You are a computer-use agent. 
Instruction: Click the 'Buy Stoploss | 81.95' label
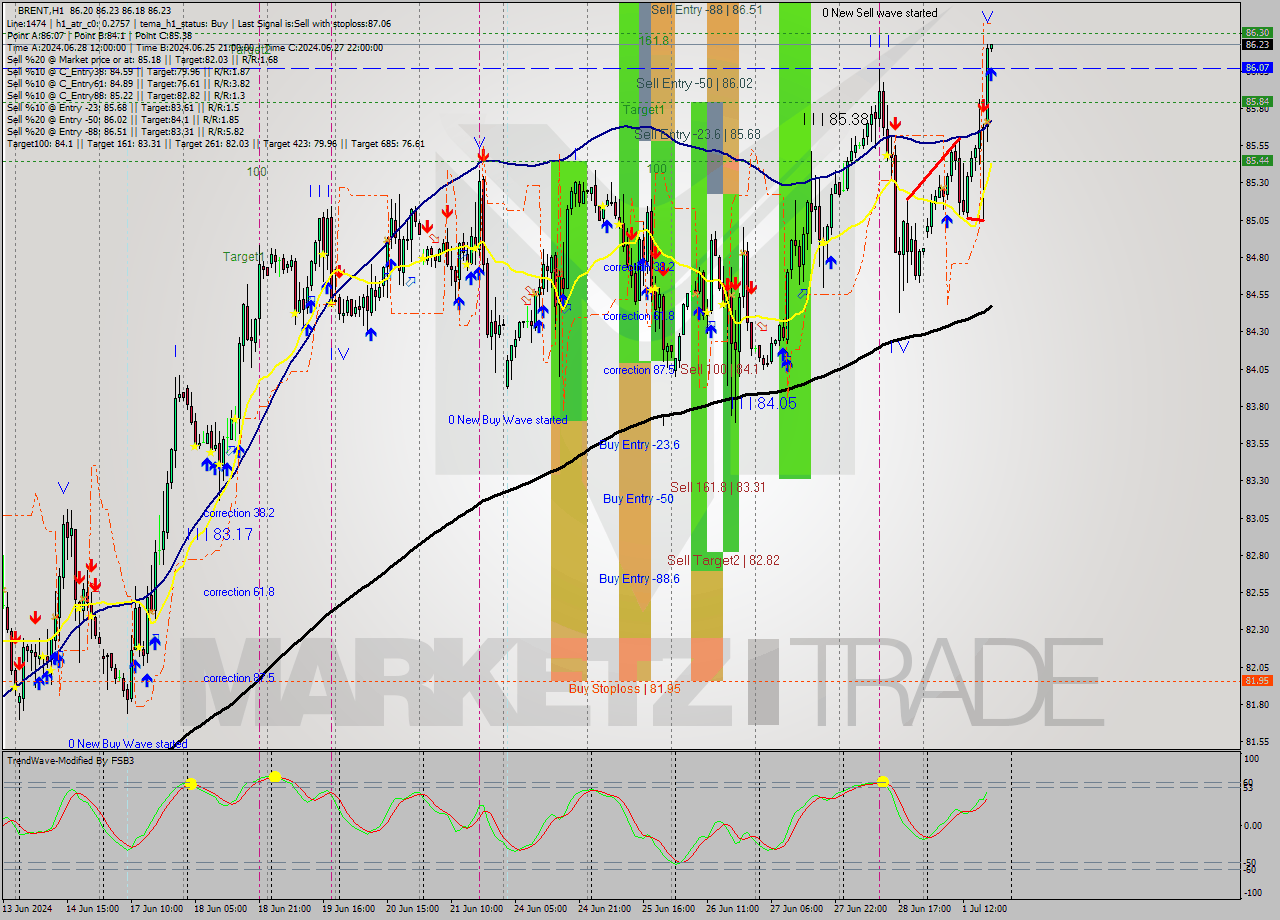click(625, 689)
